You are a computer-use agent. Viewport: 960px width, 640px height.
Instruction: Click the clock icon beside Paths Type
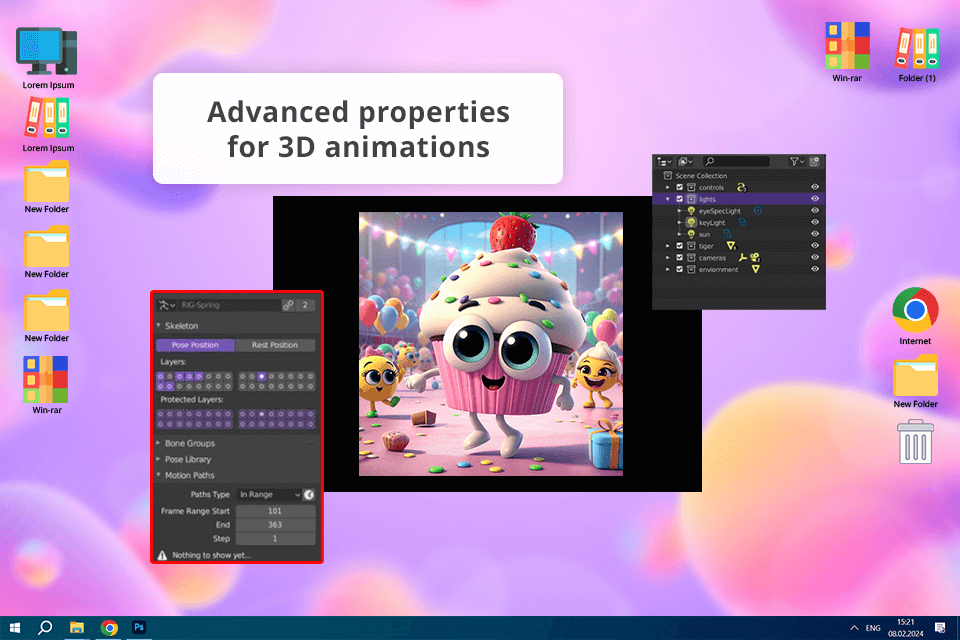click(x=309, y=494)
